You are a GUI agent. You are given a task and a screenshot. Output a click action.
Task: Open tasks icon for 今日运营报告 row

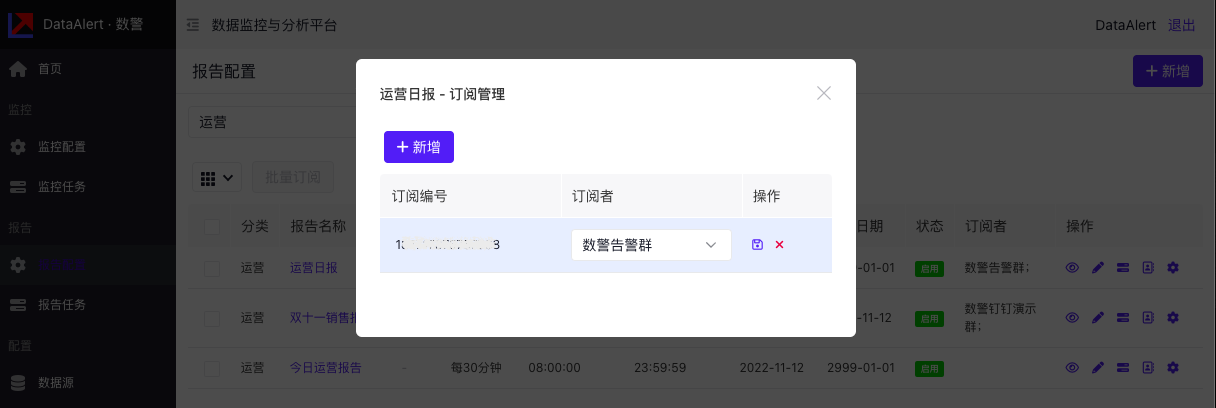(x=1123, y=368)
